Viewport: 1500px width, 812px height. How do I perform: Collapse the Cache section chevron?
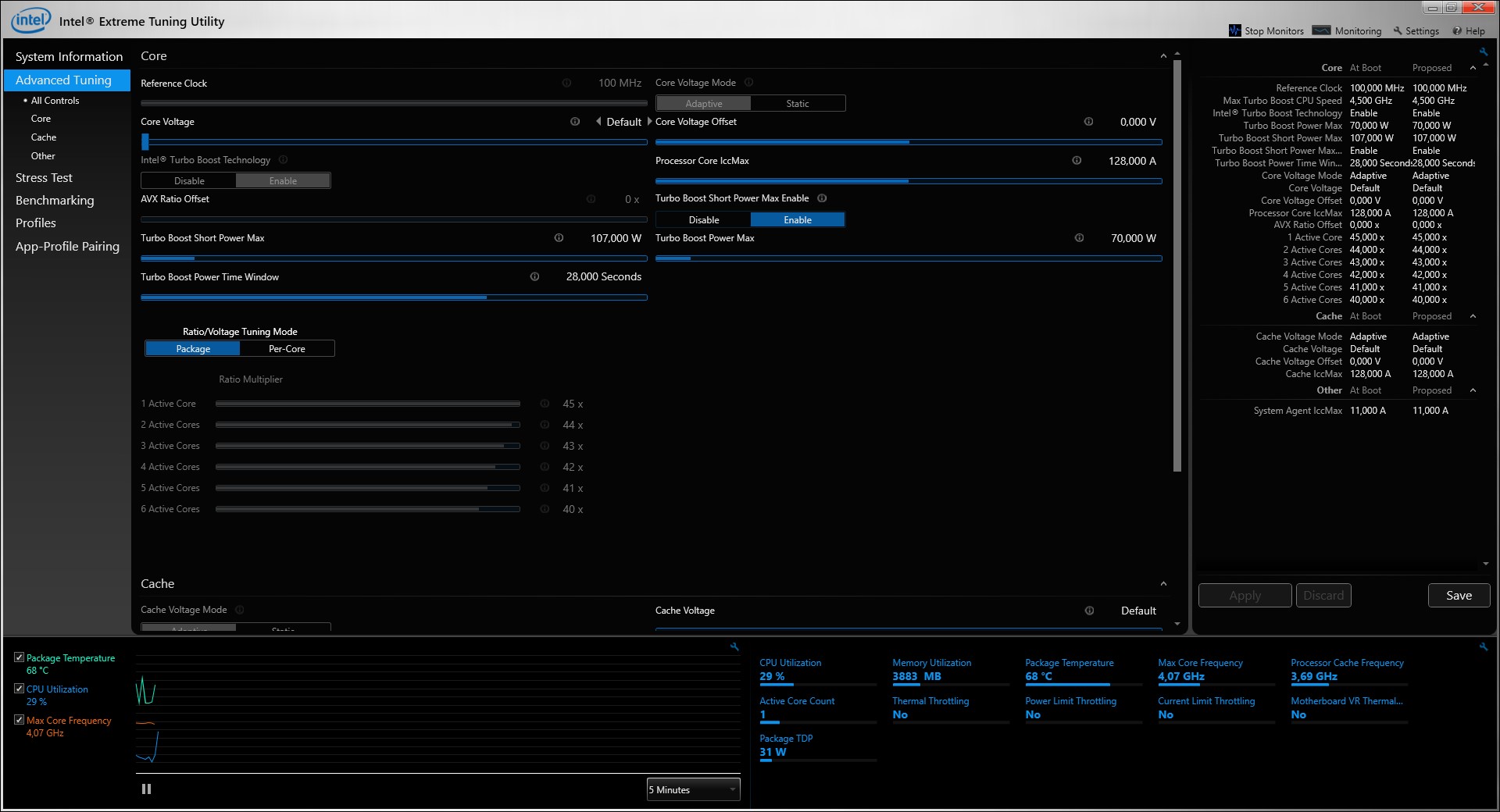pos(1163,584)
